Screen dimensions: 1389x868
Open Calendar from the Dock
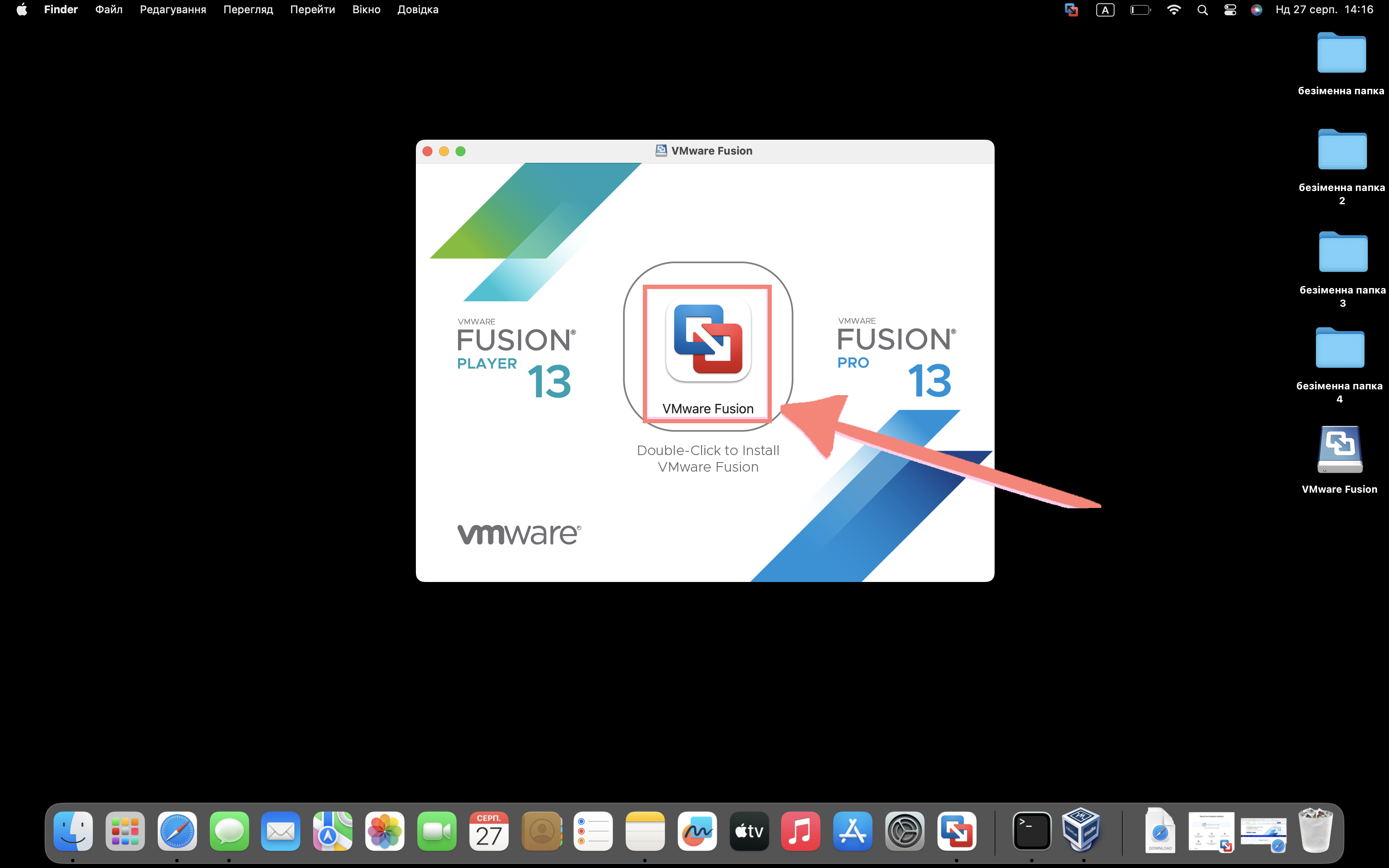click(489, 831)
